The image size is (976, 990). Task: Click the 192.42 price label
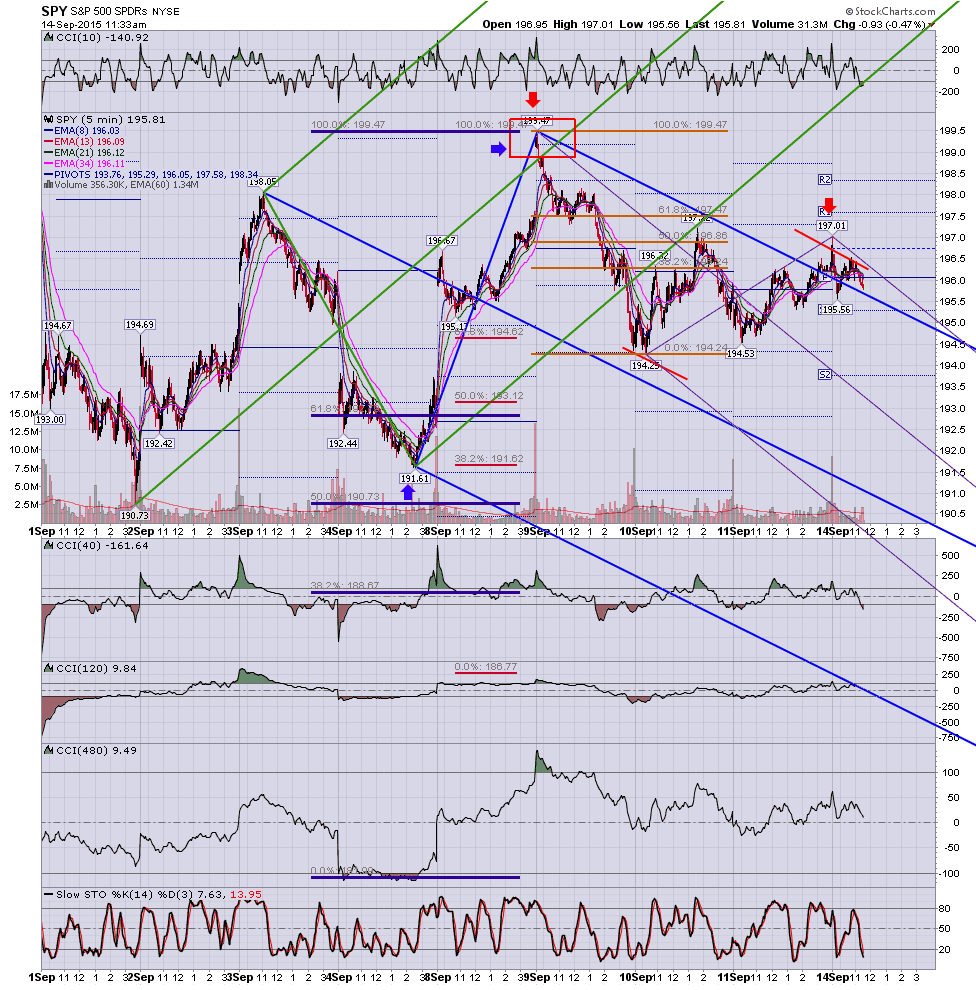pyautogui.click(x=158, y=443)
